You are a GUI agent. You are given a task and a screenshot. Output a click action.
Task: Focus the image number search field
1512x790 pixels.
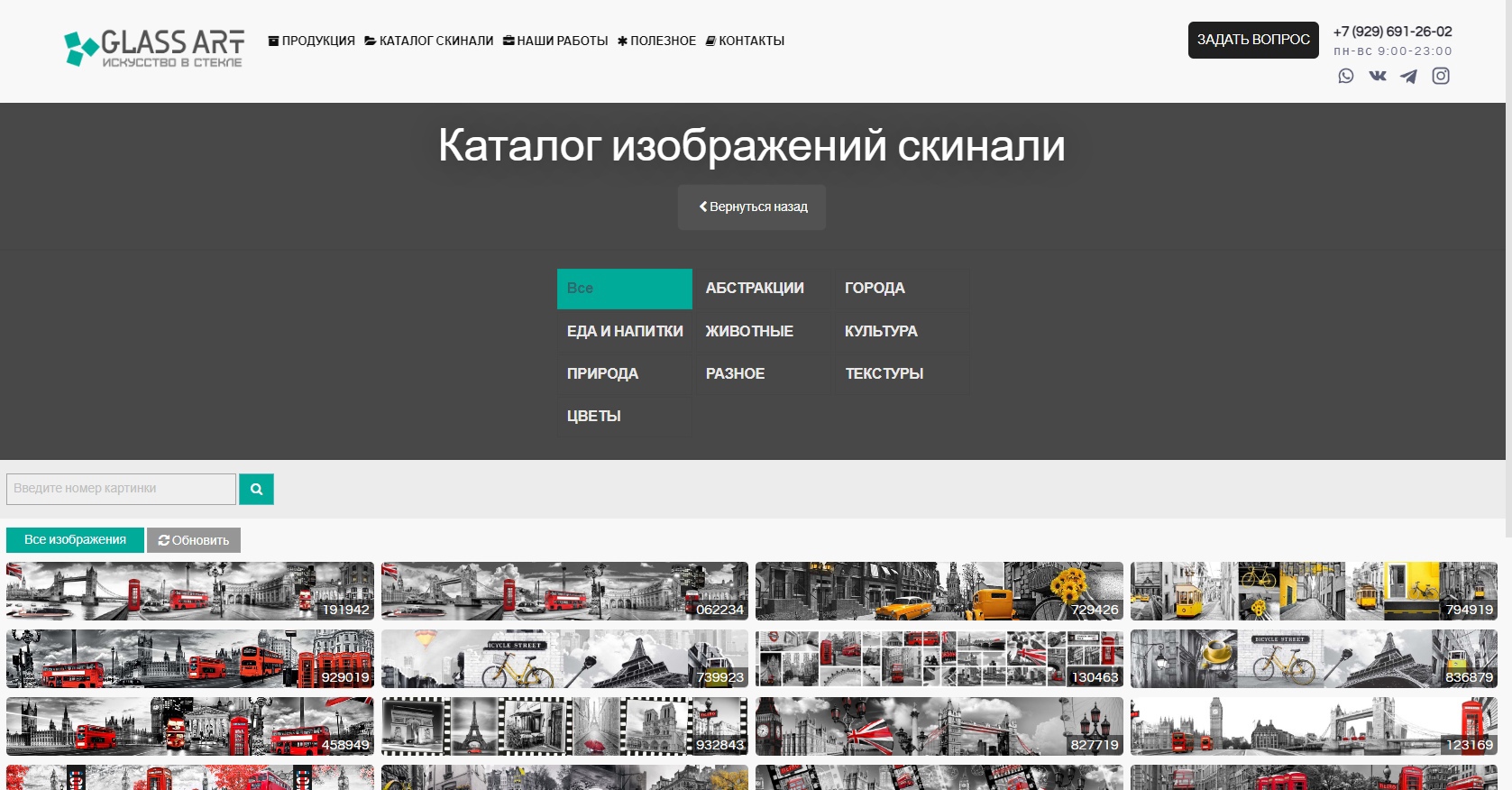(x=121, y=489)
